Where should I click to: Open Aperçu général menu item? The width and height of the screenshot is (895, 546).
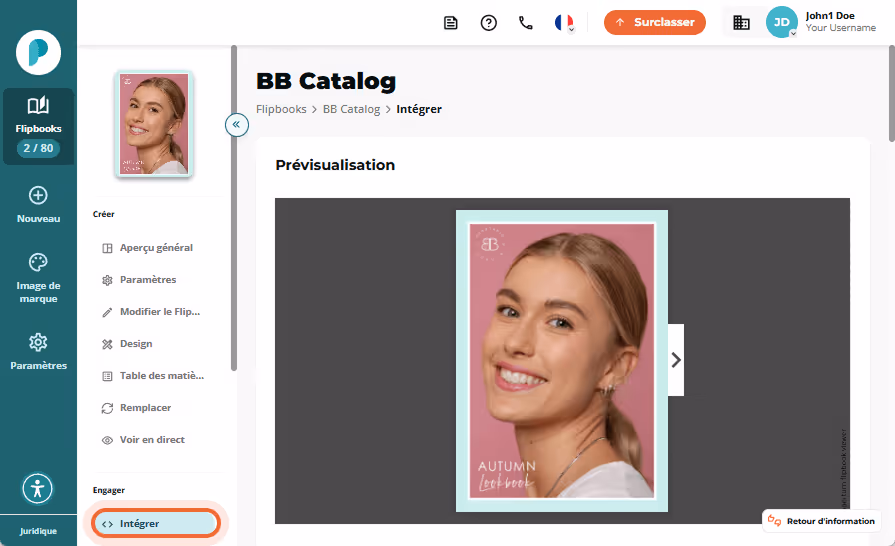(x=155, y=248)
